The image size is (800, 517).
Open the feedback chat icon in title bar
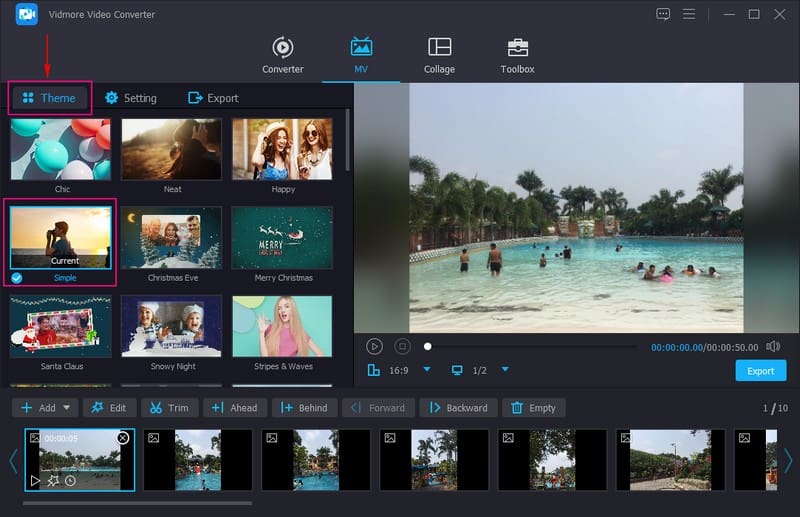pos(663,14)
